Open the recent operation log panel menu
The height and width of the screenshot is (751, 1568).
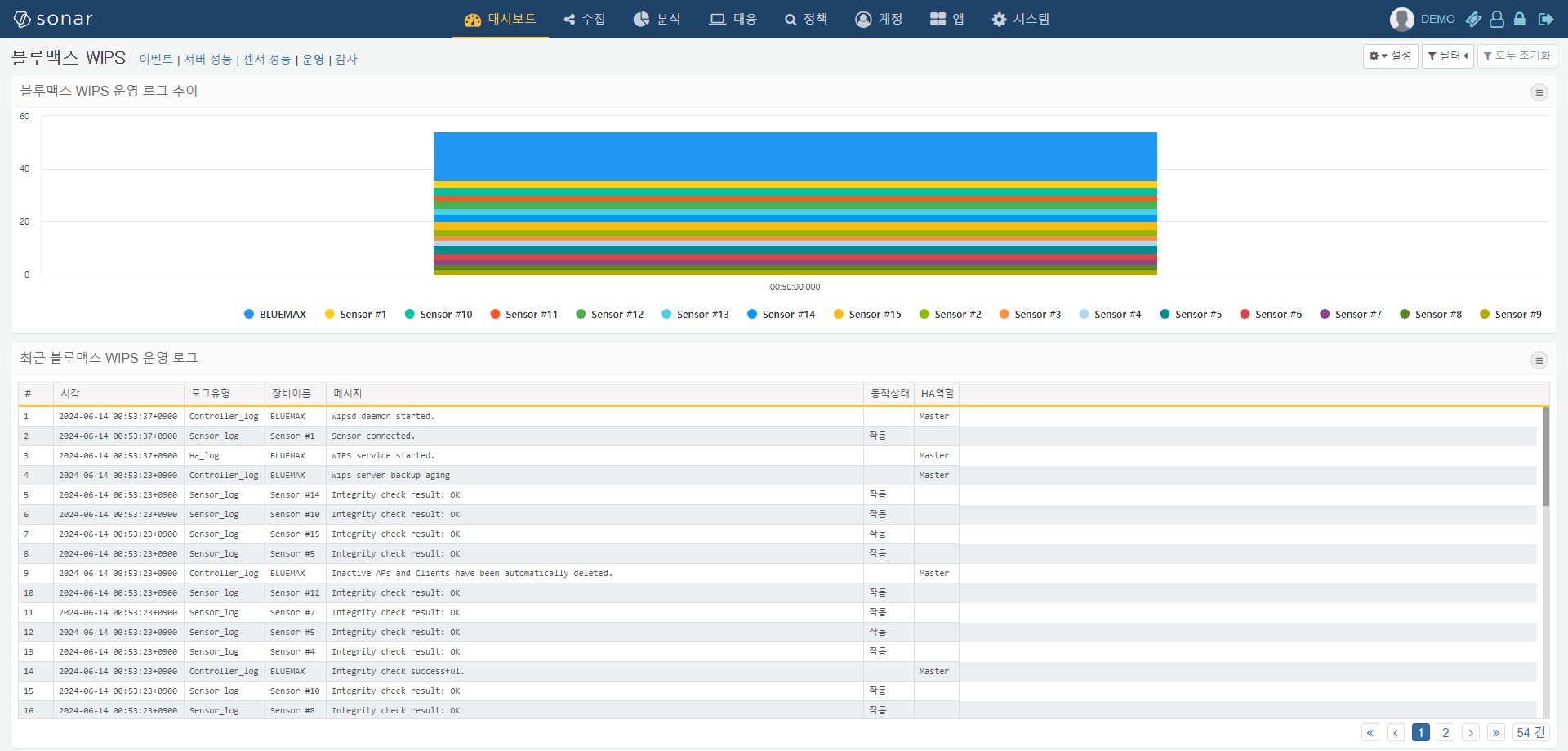pos(1539,360)
